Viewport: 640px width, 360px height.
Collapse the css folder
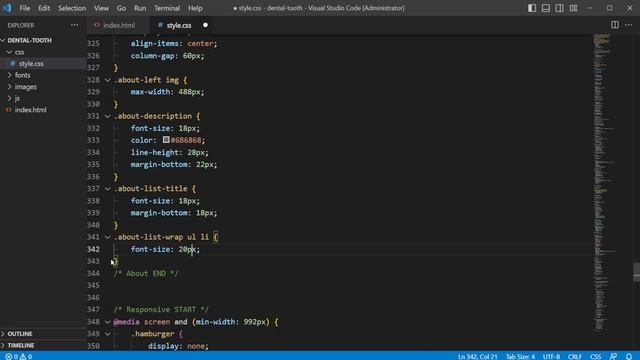pos(19,52)
